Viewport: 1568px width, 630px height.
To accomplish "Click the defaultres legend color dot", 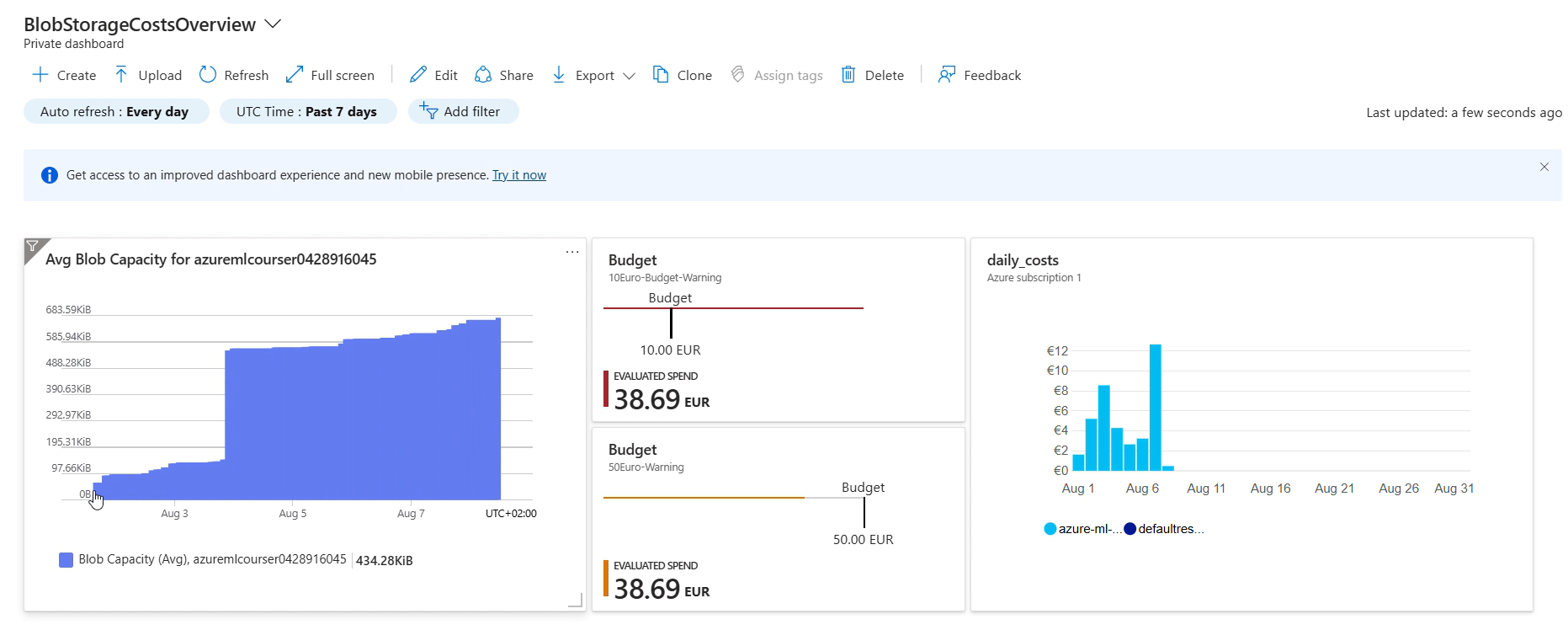I will click(1130, 529).
